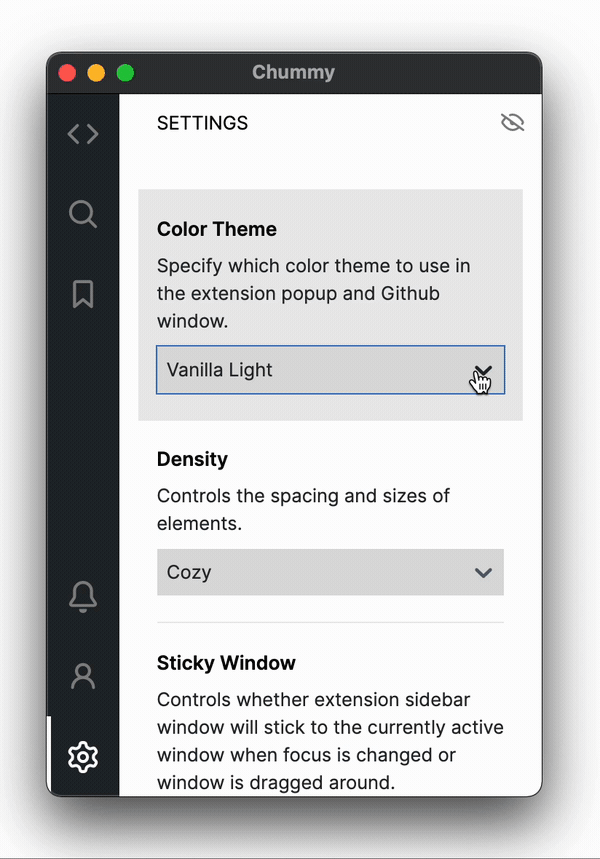Maximize the window with green button

[125, 73]
